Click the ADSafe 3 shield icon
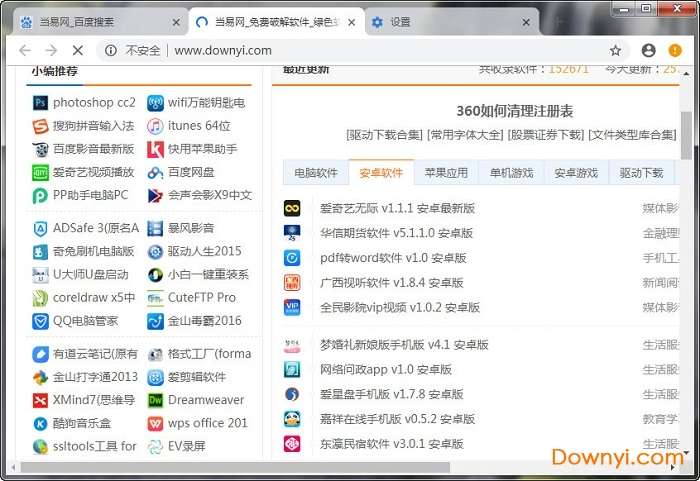The height and width of the screenshot is (481, 700). coord(40,229)
